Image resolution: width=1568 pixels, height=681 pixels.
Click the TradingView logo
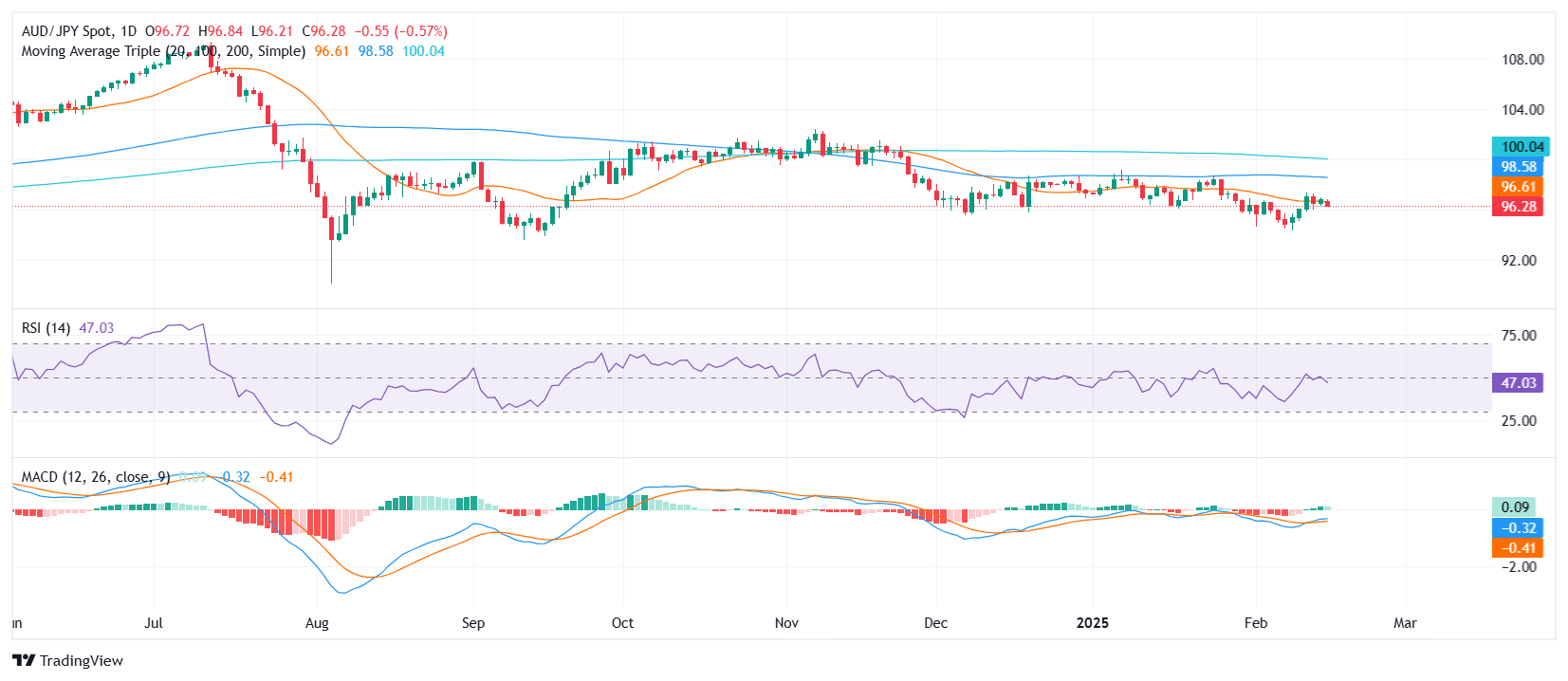pos(67,660)
